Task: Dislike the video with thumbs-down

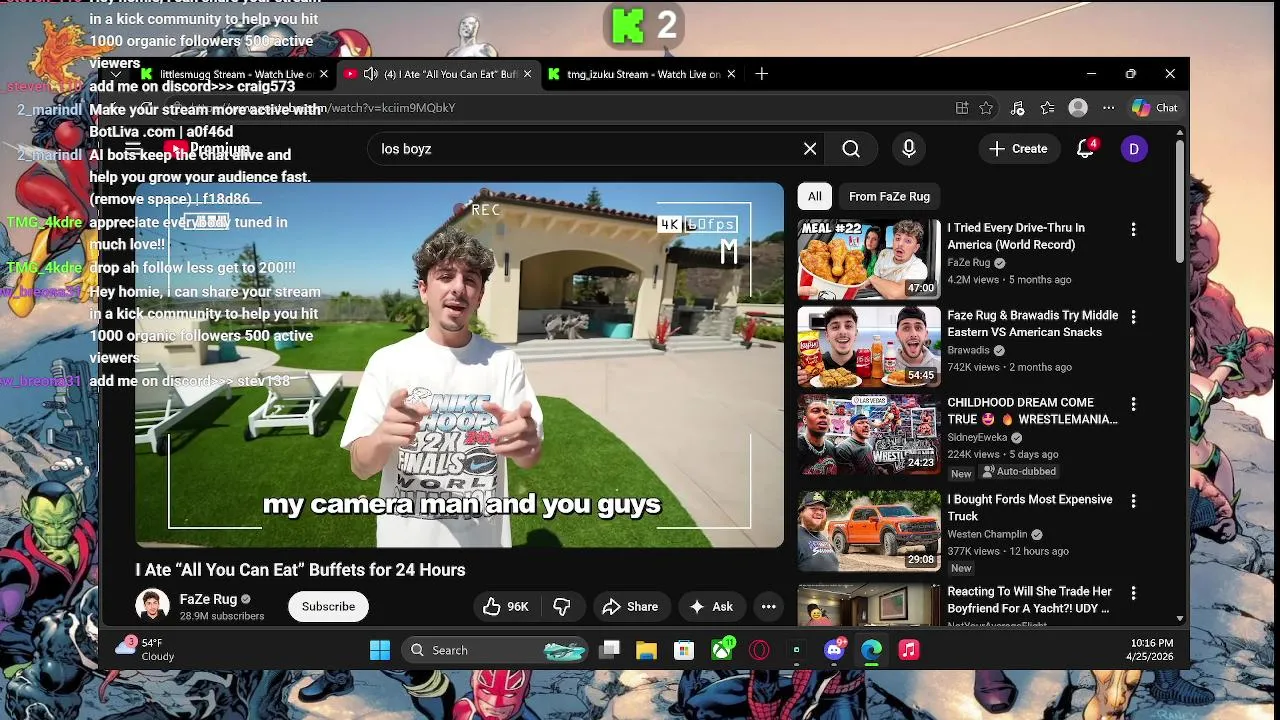Action: 562,607
